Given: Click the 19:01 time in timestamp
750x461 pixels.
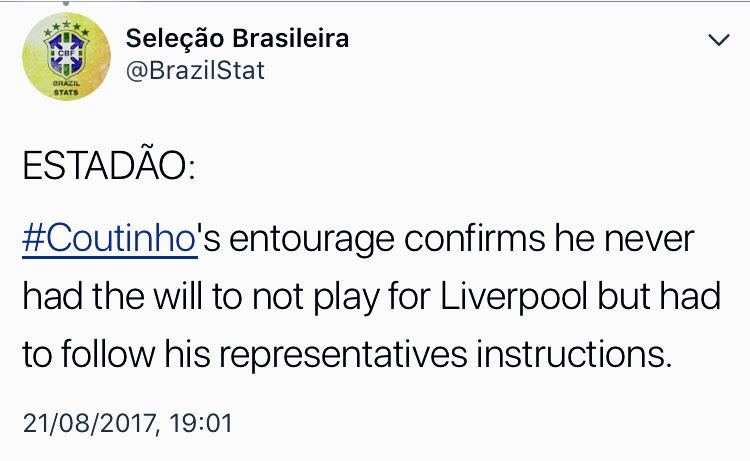Looking at the screenshot, I should coord(201,423).
